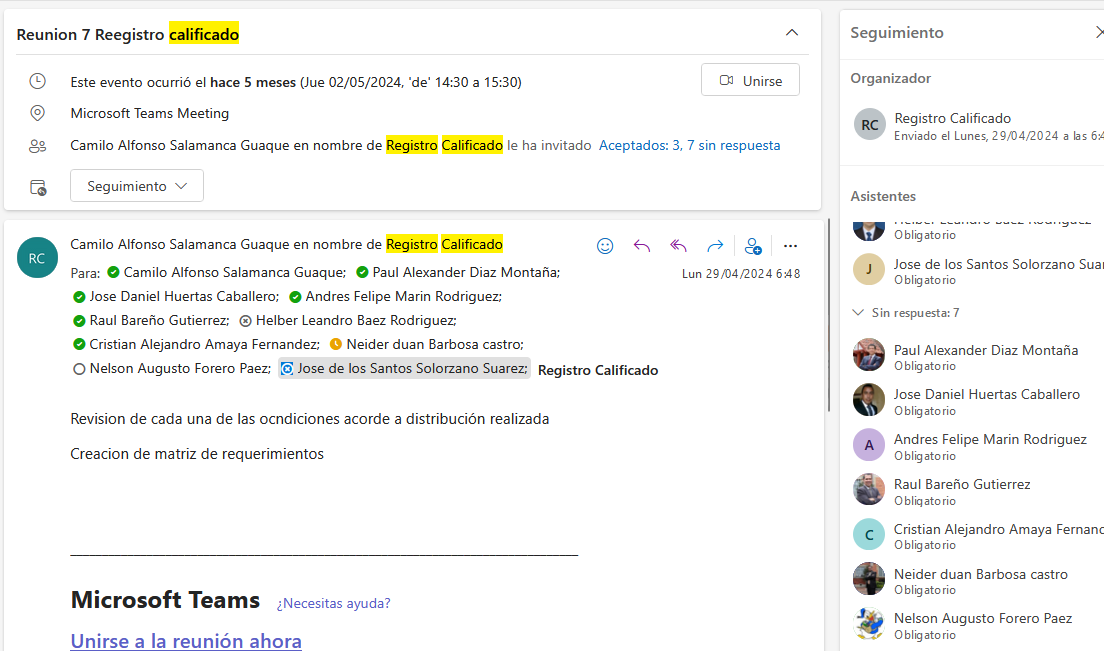This screenshot has width=1104, height=651.
Task: Click the 'Unirse a la reunión ahora' link
Action: pos(186,640)
